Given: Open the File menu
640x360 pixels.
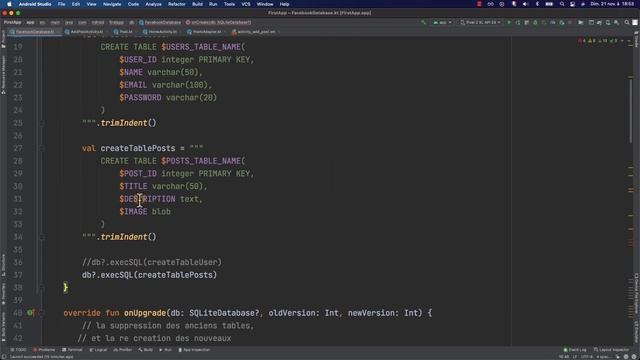Looking at the screenshot, I should pyautogui.click(x=61, y=4).
